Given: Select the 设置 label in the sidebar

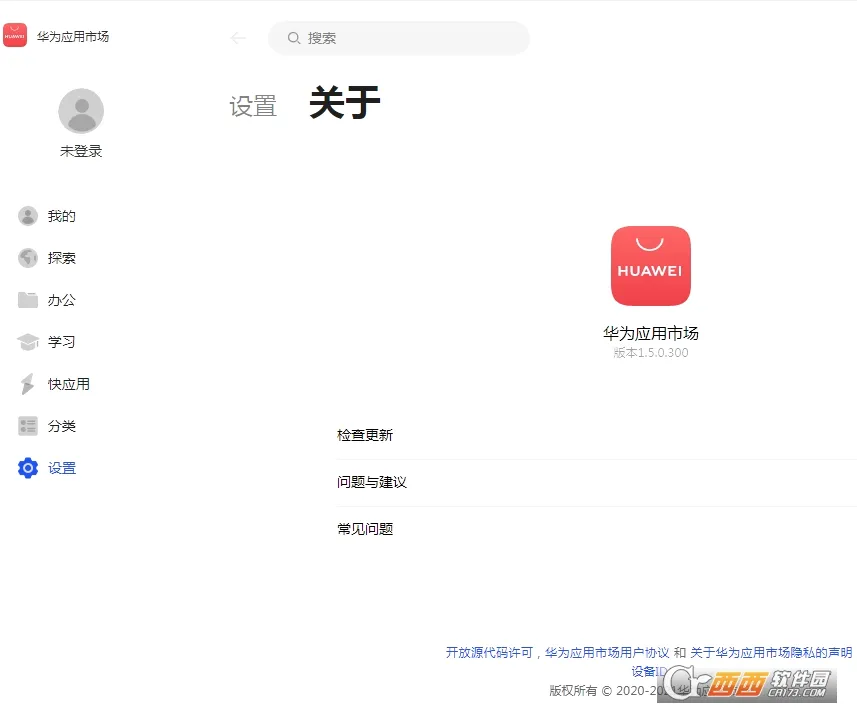Looking at the screenshot, I should 62,468.
